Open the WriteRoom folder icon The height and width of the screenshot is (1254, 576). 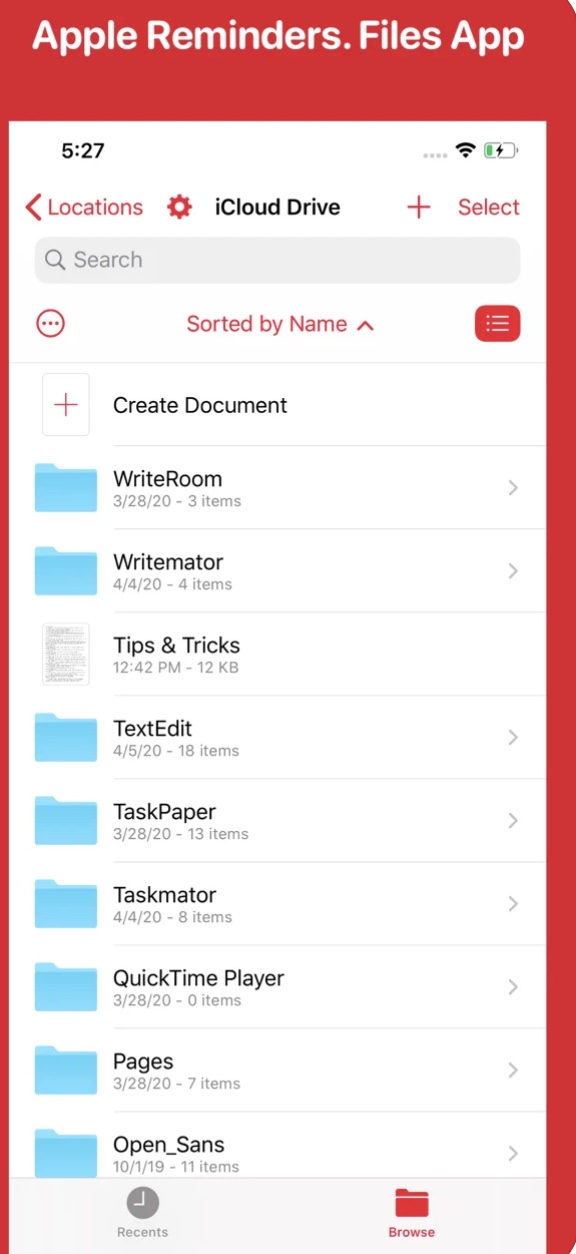[x=66, y=487]
